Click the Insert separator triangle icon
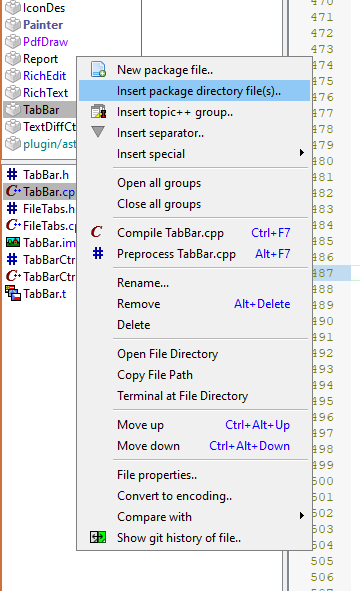The width and height of the screenshot is (360, 591). [98, 132]
